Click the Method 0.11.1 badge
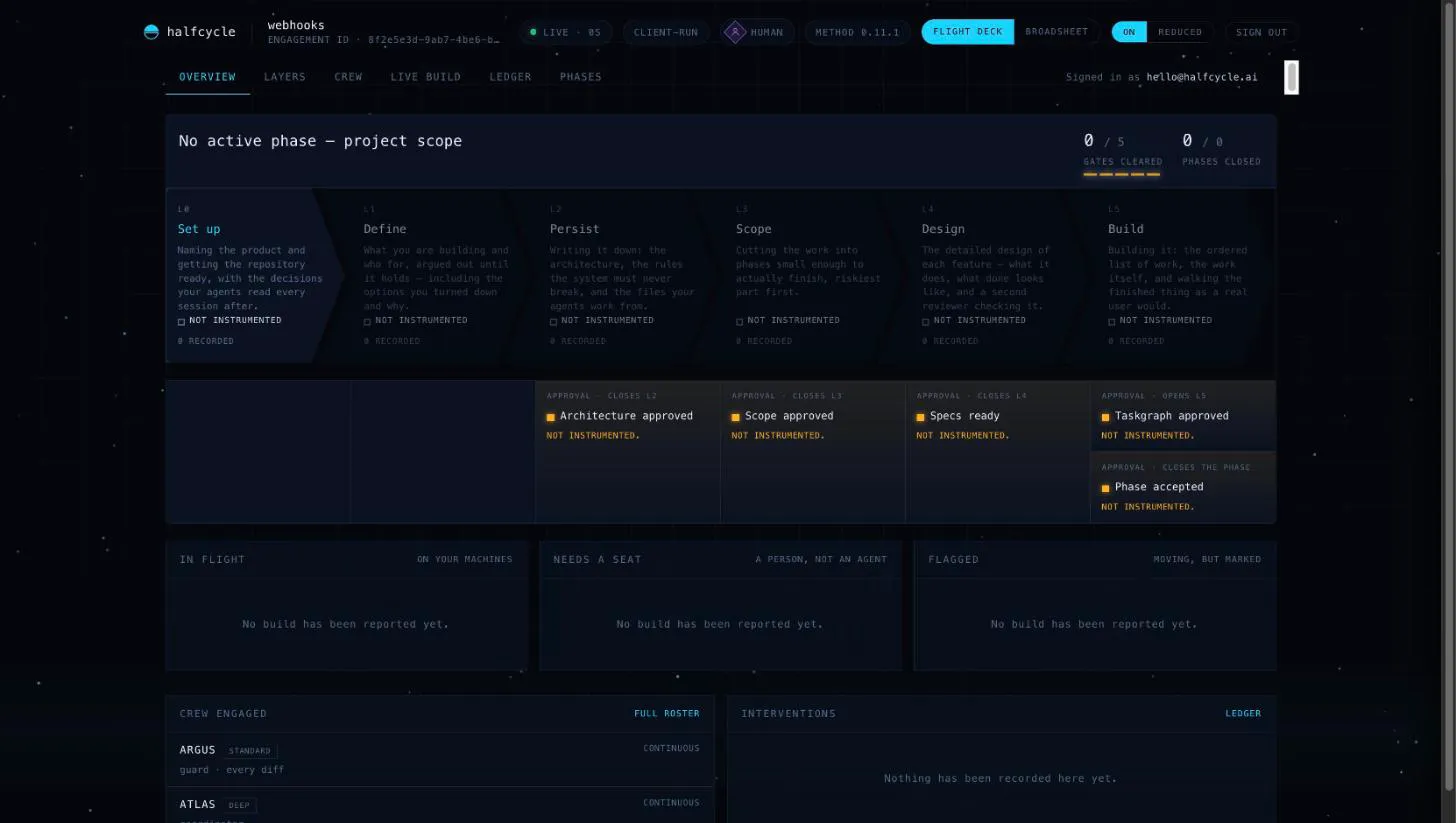This screenshot has height=823, width=1456. pos(857,32)
